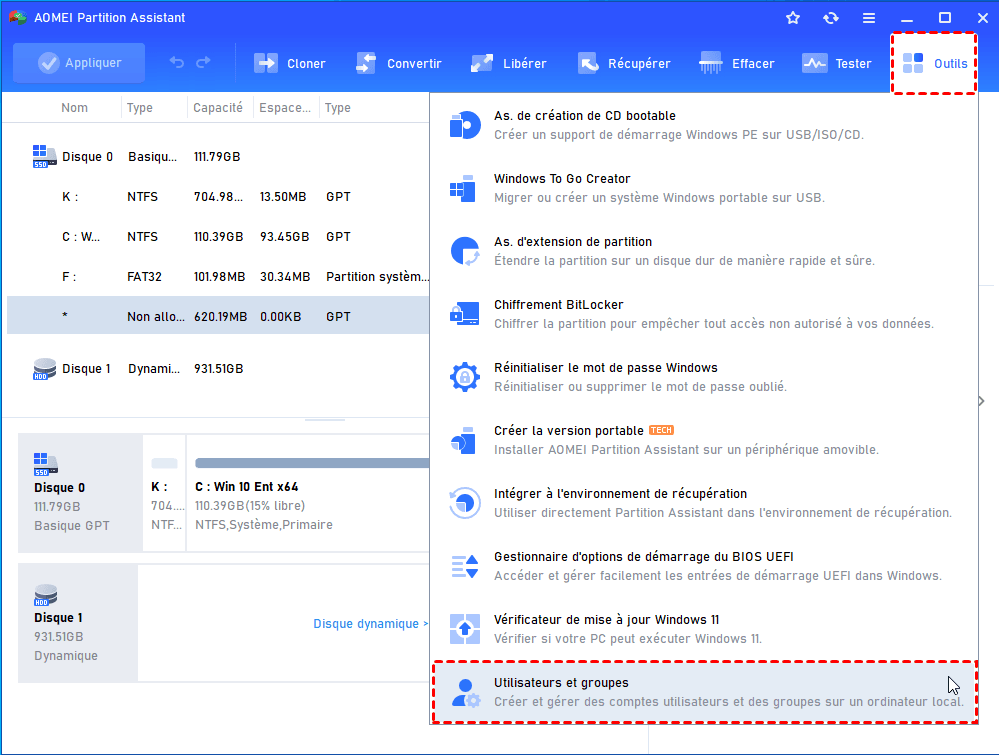The height and width of the screenshot is (755, 999).
Task: Select Disque 1 row in disk list
Action: click(218, 369)
